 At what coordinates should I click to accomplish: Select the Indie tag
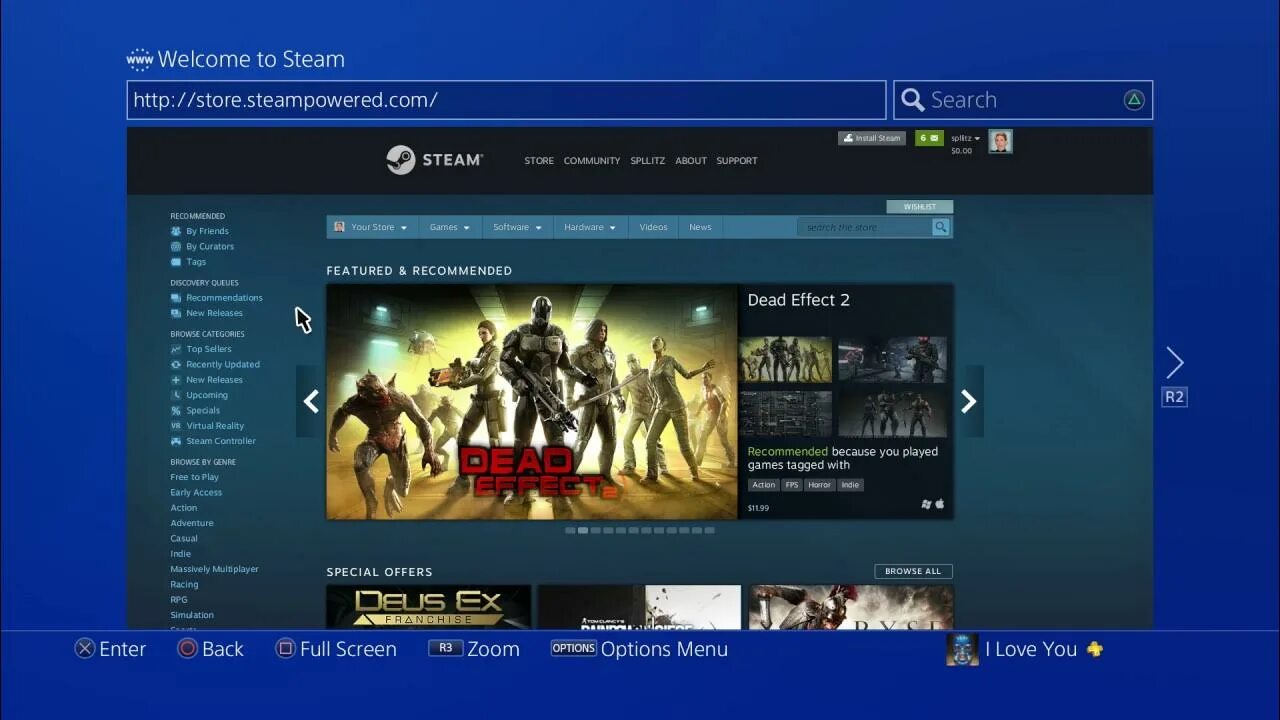[850, 485]
